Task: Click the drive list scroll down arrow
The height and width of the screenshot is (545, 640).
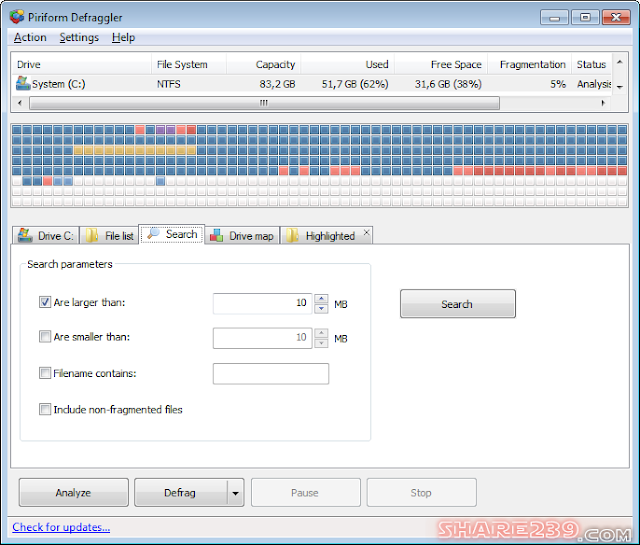Action: pos(620,87)
